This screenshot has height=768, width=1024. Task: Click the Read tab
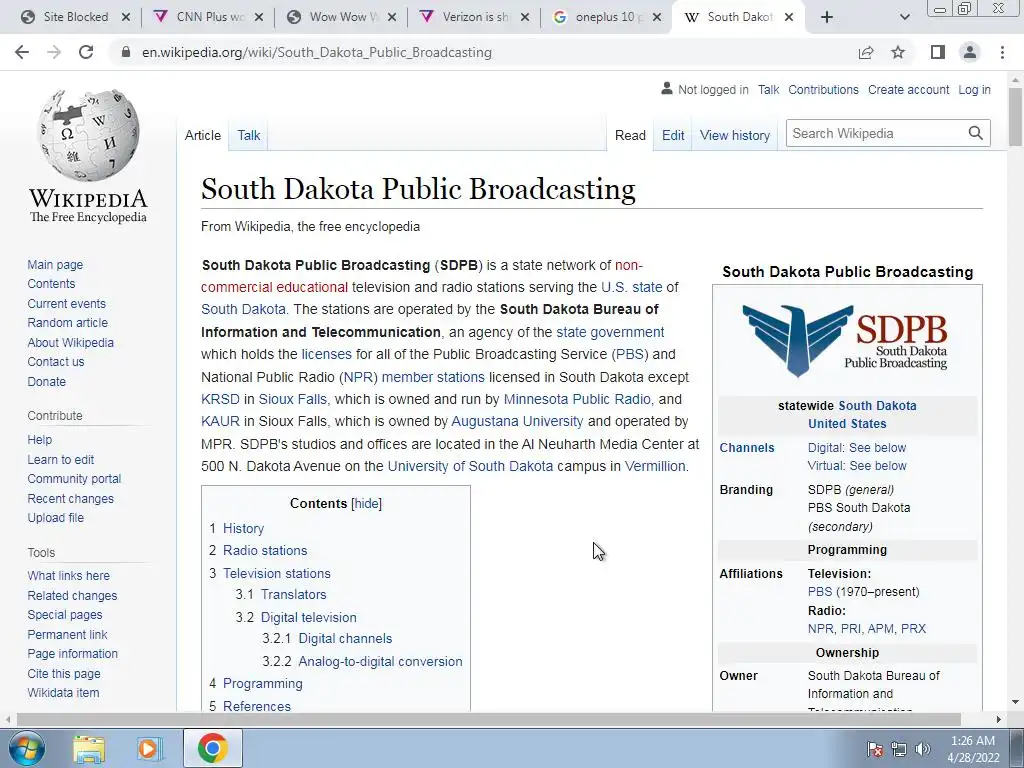tap(630, 135)
